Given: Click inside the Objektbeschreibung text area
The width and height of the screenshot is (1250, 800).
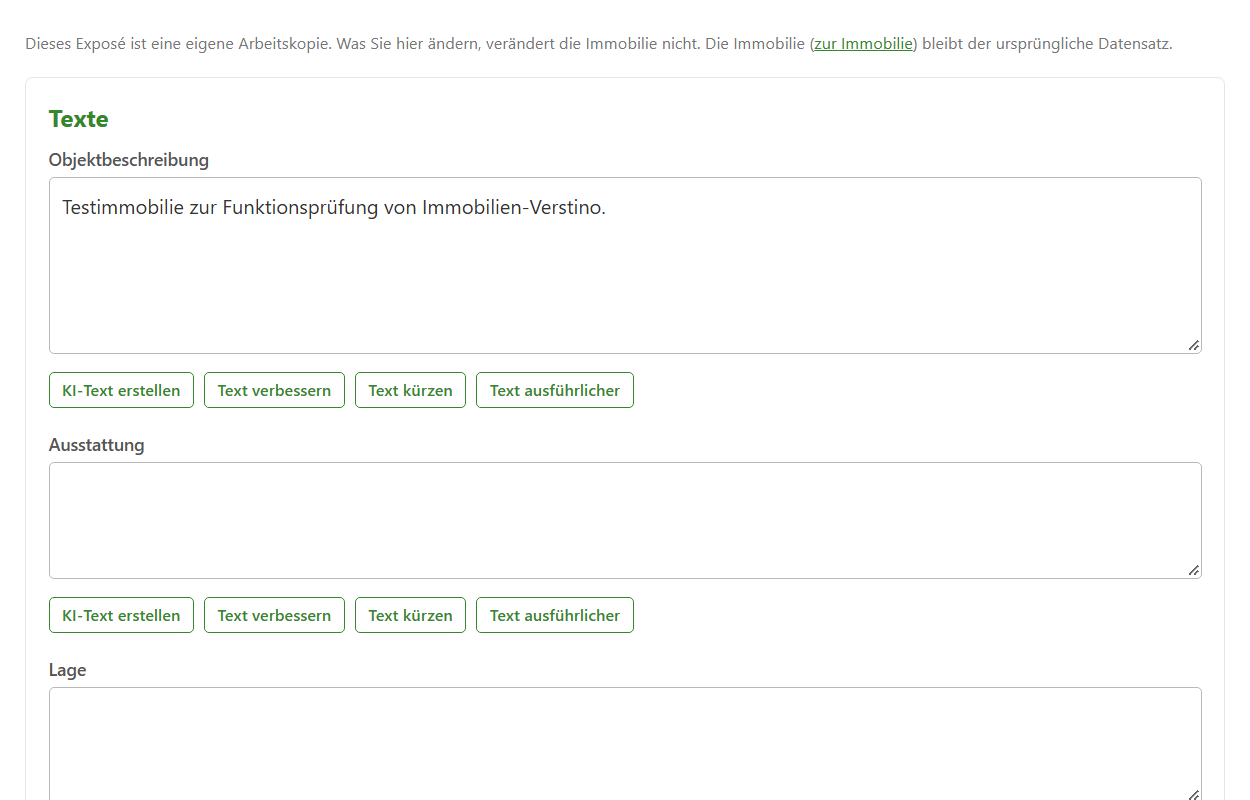Looking at the screenshot, I should point(625,266).
